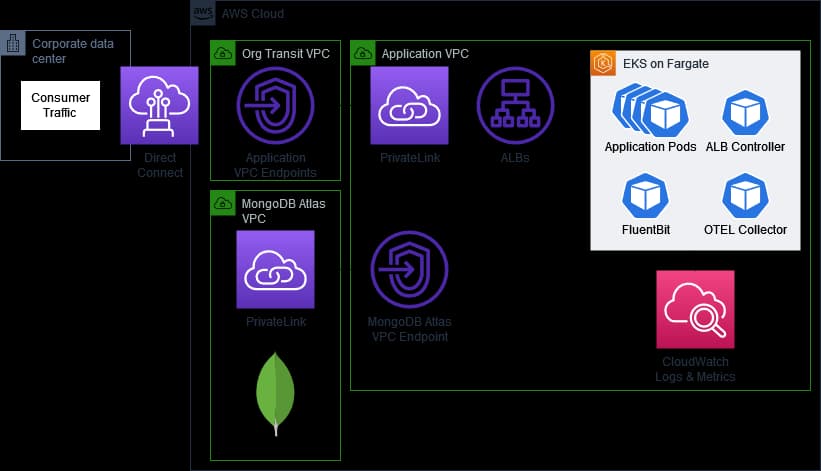Click the PrivateLink icon in Application VPC

[x=409, y=105]
